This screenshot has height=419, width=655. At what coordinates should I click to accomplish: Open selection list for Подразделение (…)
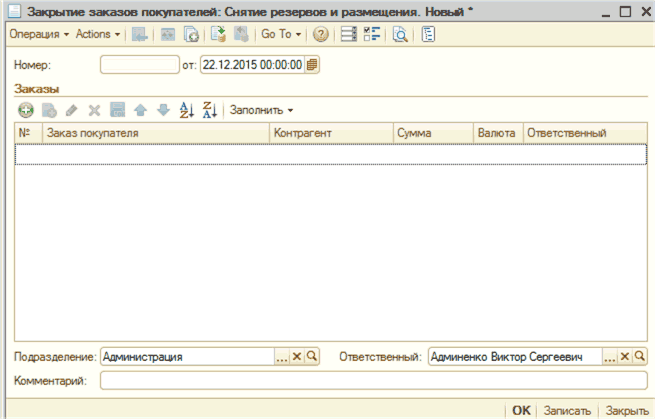(x=282, y=357)
